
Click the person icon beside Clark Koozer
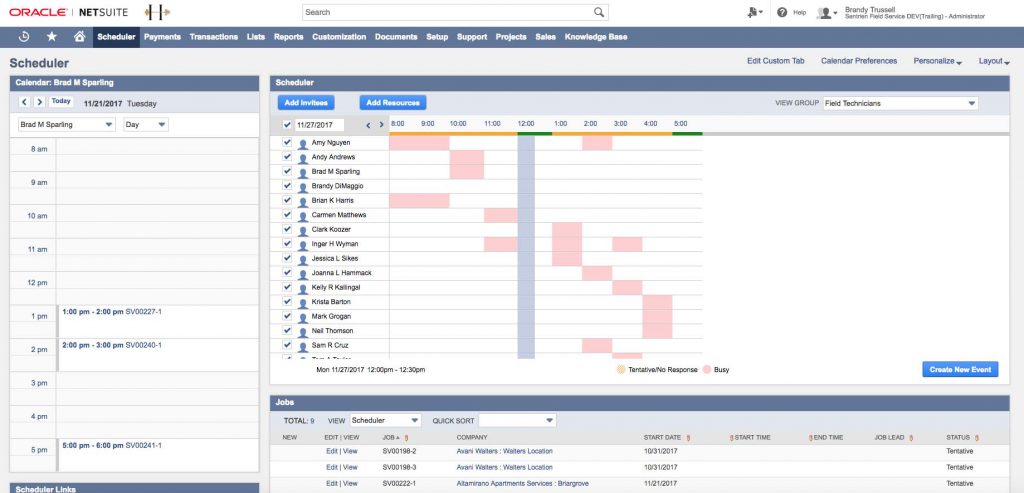click(x=302, y=231)
